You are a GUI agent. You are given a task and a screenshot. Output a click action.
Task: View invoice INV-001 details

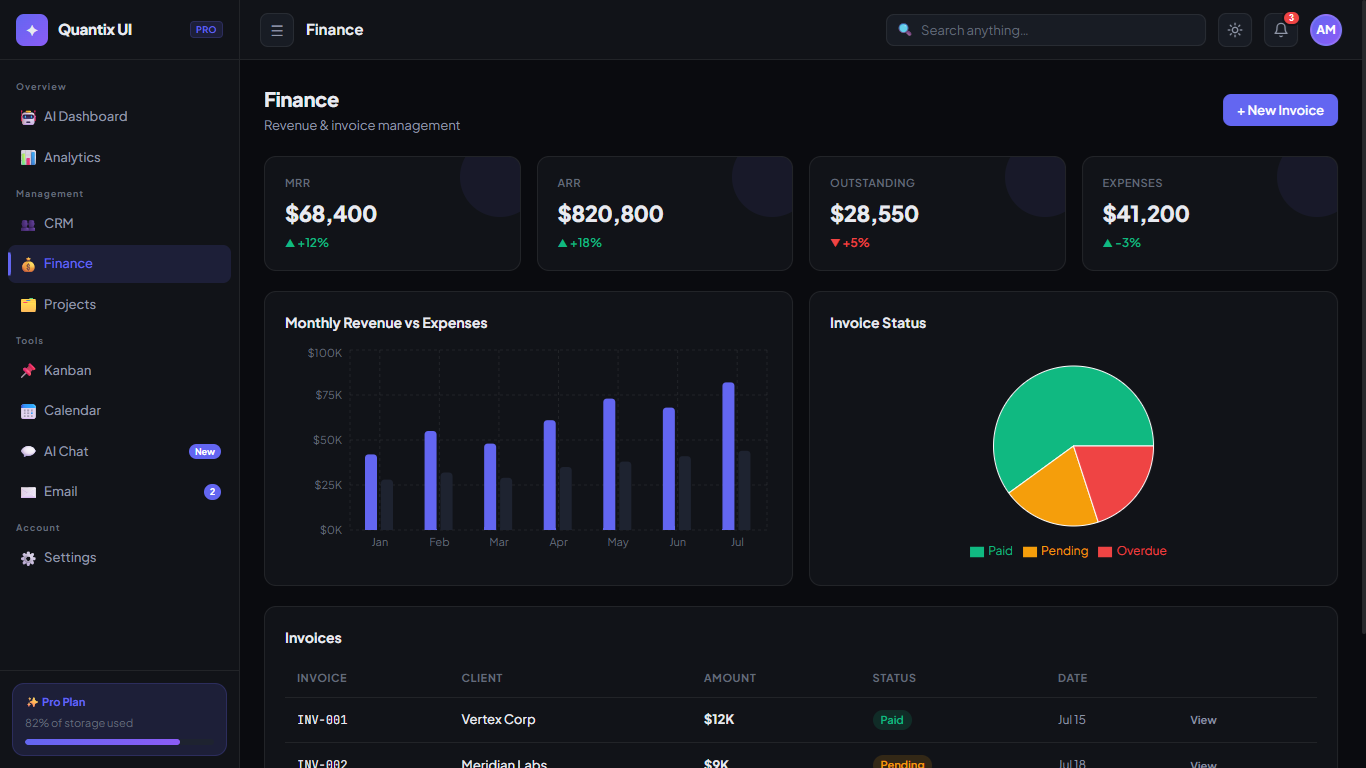coord(1203,720)
